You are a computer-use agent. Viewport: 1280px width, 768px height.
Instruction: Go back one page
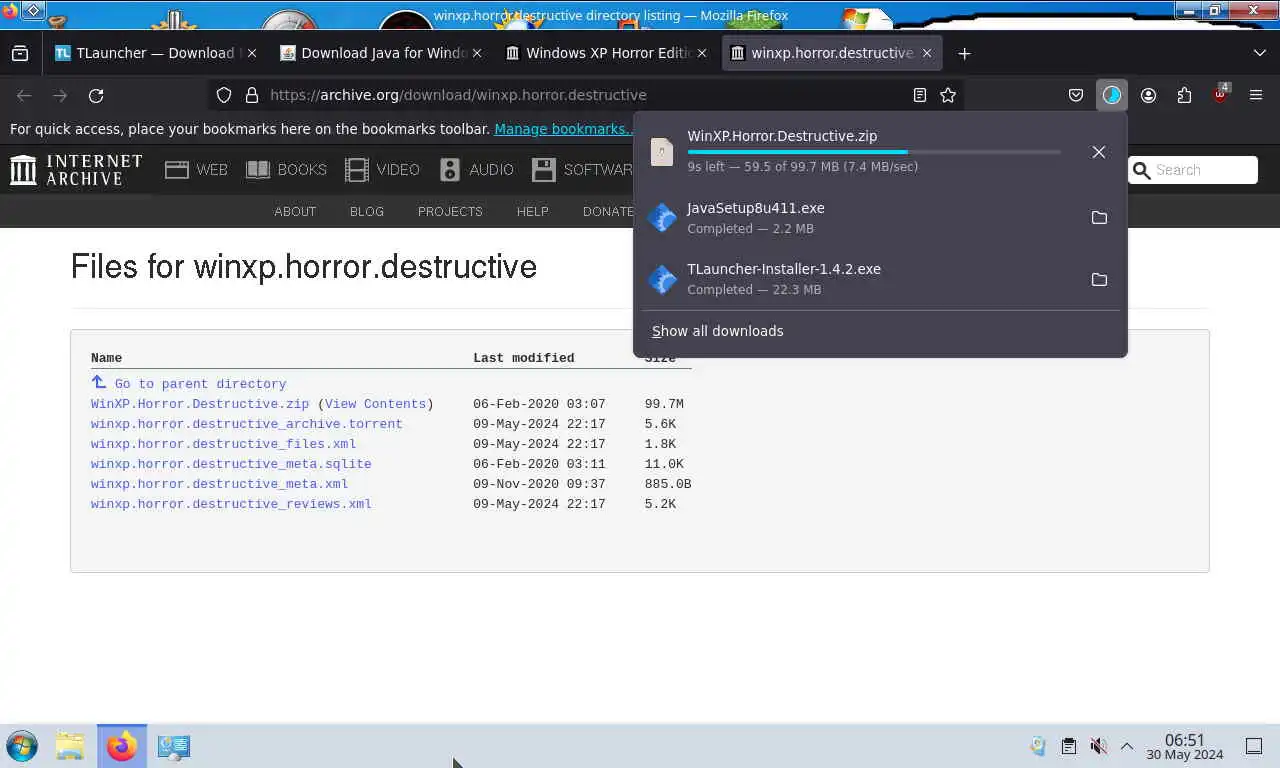coord(24,95)
